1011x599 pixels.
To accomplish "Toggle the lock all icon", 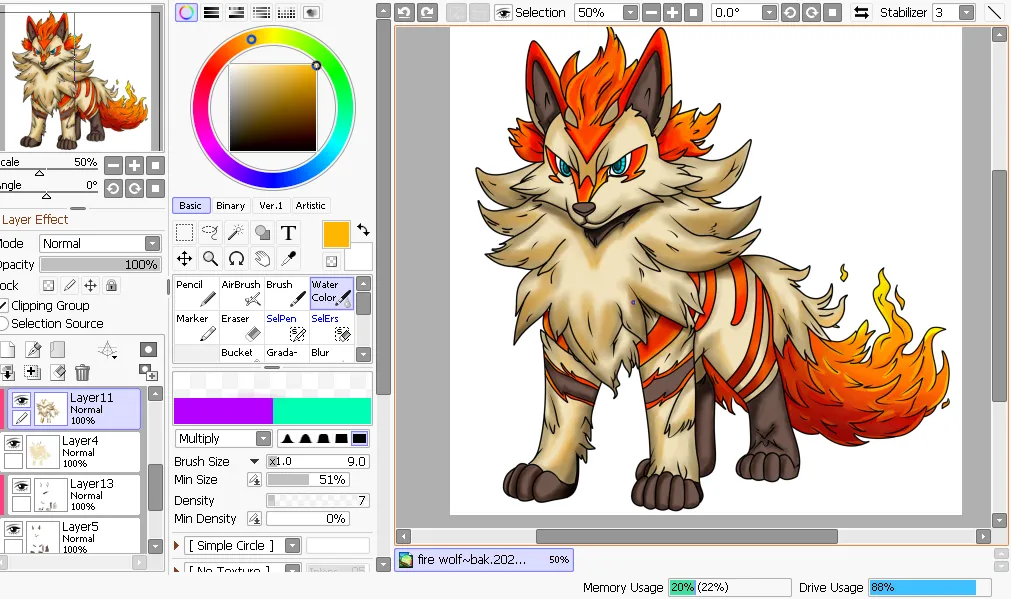I will coord(112,286).
